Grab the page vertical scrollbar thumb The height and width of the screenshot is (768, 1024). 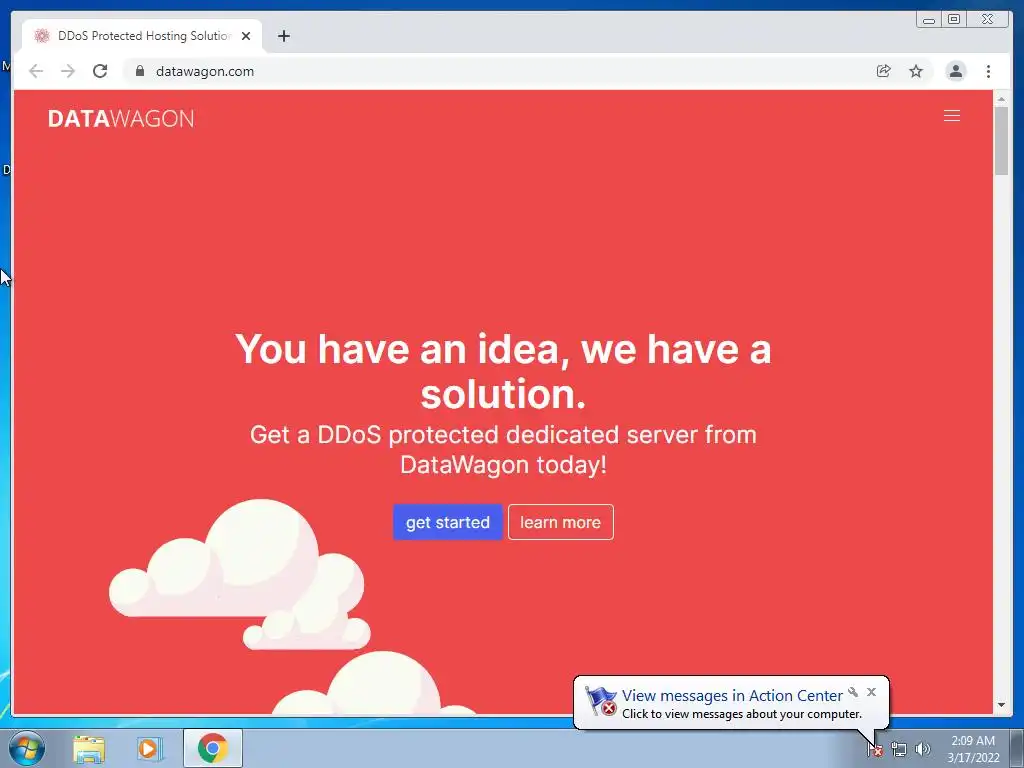pos(1002,140)
